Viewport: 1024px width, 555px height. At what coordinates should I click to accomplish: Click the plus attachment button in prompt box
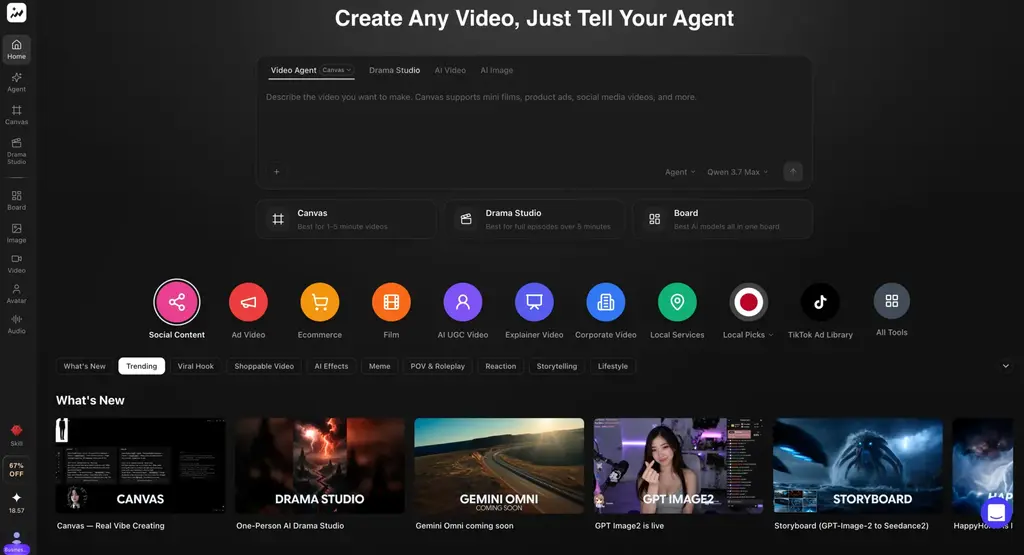coord(277,172)
